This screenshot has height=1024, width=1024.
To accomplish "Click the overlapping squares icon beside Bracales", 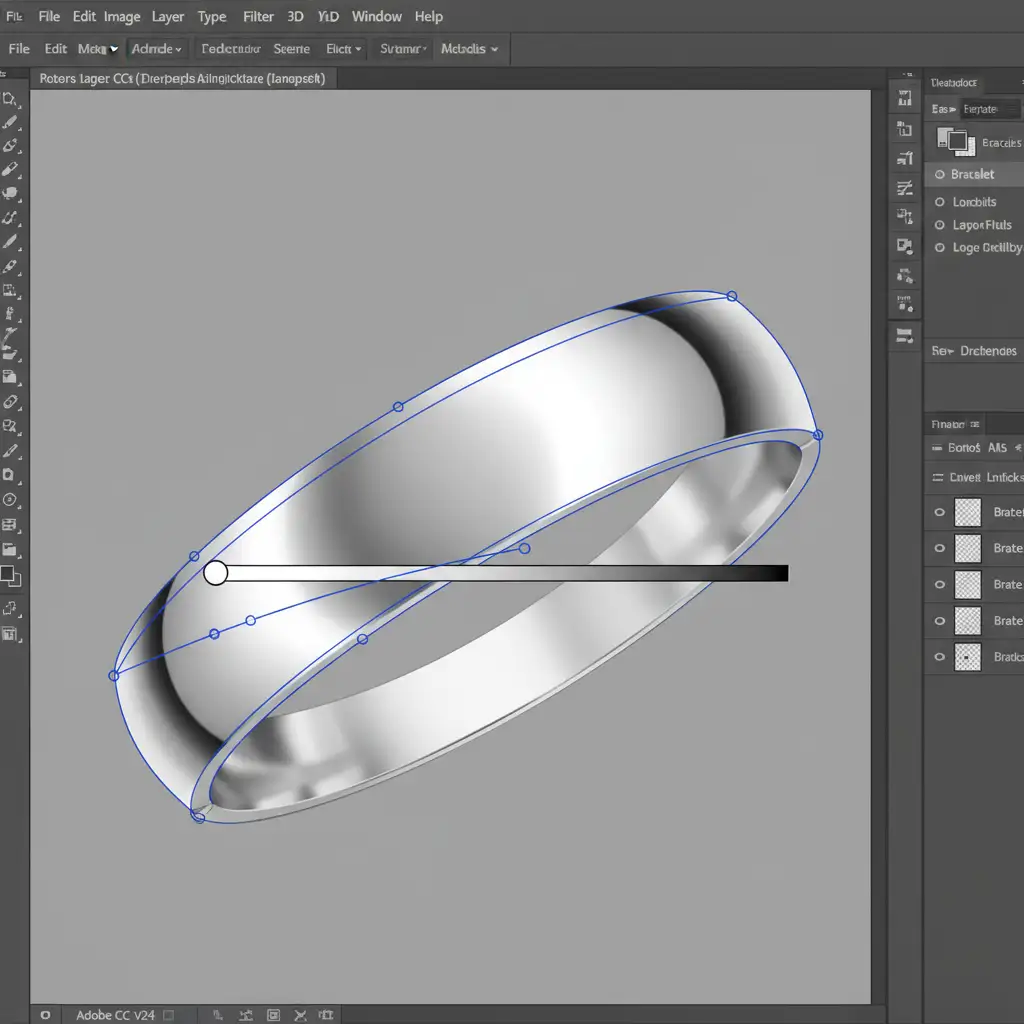I will coord(955,142).
